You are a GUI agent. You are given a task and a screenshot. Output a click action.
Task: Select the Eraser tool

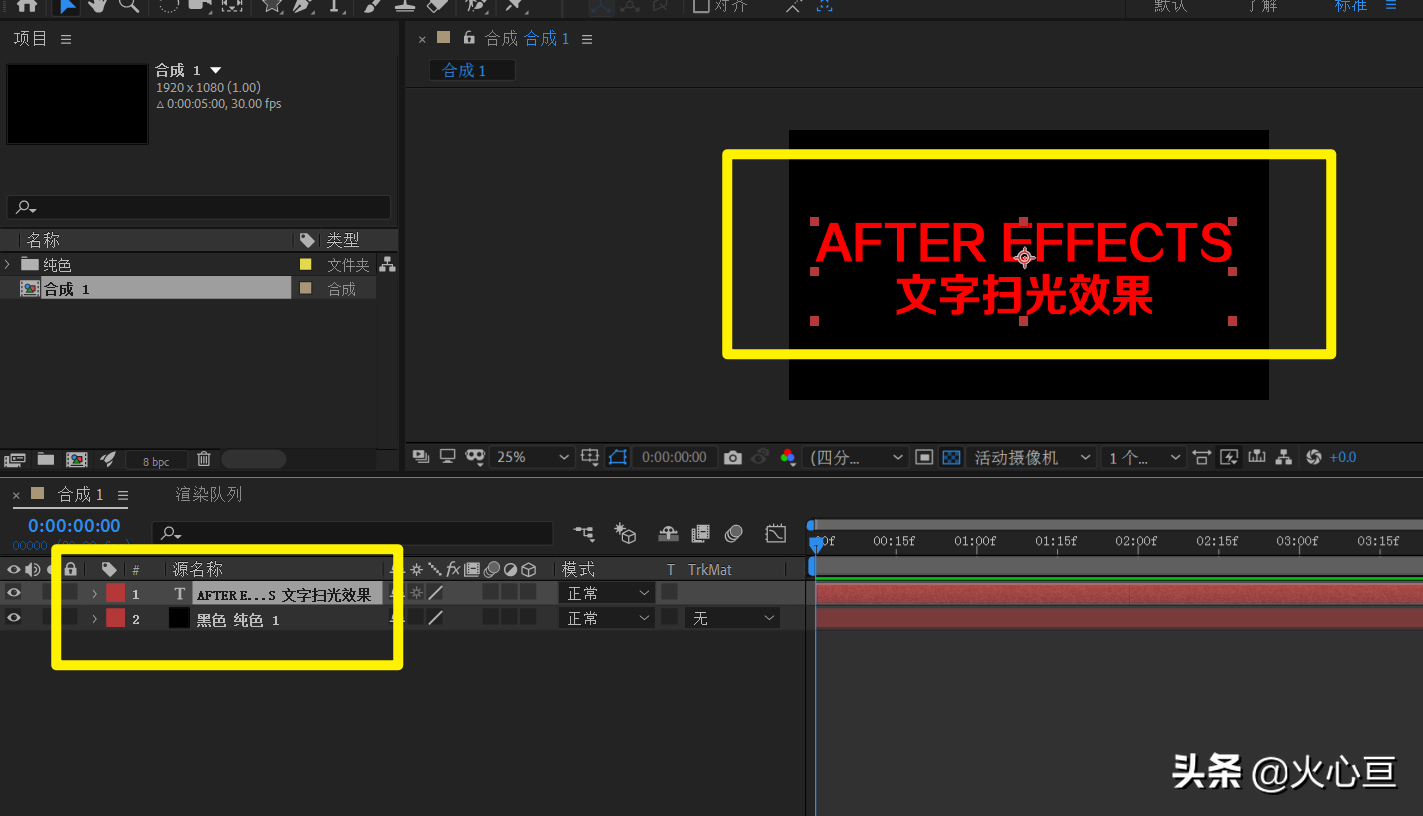click(x=437, y=6)
